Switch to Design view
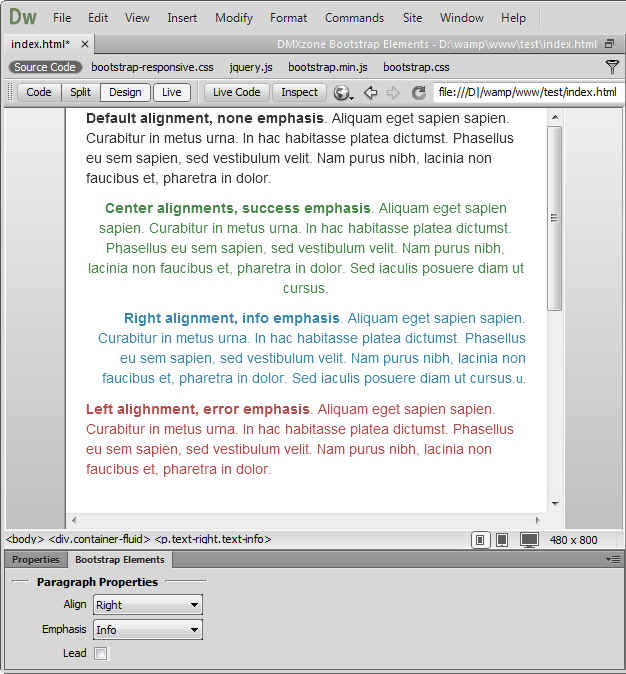Viewport: 626px width, 674px height. (x=125, y=92)
